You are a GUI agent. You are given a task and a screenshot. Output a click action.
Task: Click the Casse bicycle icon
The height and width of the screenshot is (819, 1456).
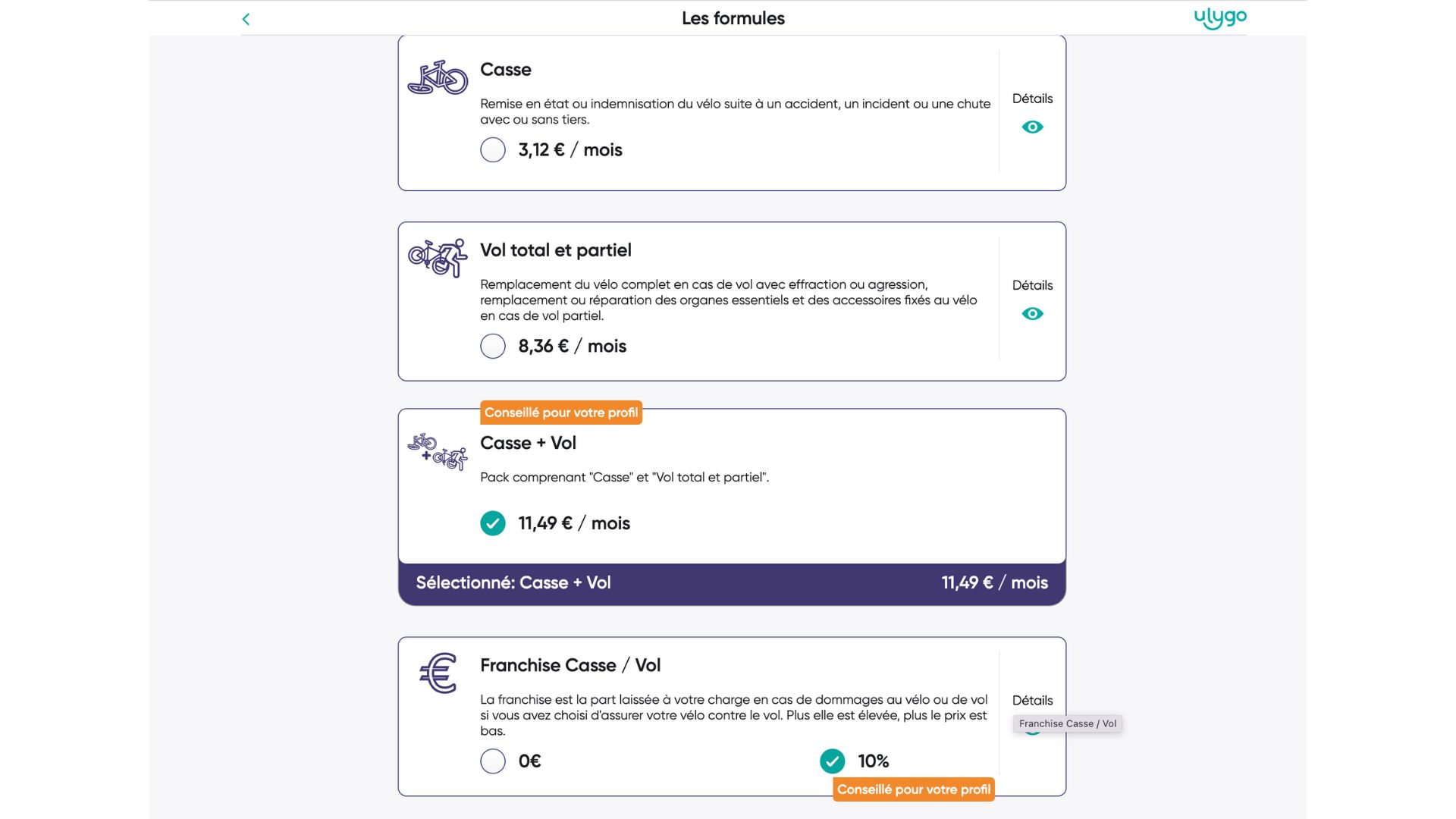tap(438, 77)
